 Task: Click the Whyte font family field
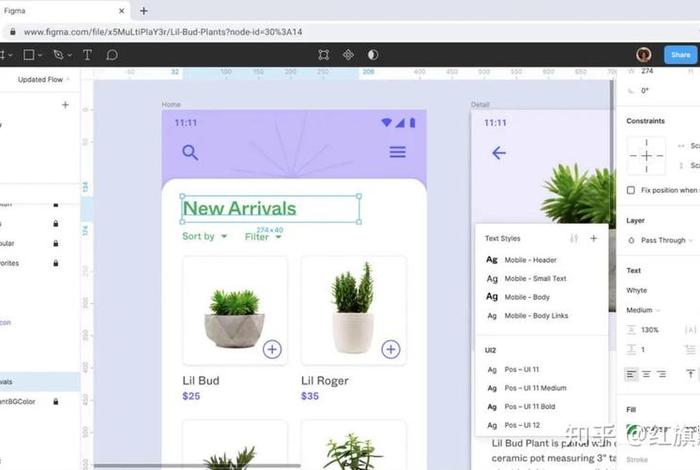[x=637, y=290]
